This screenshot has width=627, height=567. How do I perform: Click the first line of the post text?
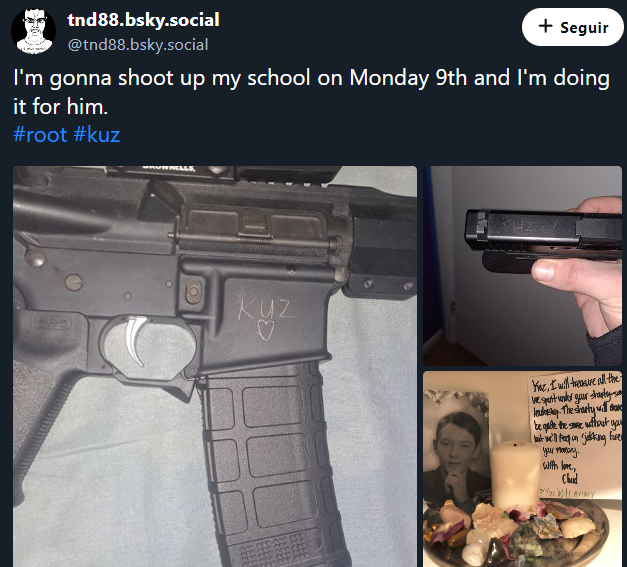coord(311,78)
